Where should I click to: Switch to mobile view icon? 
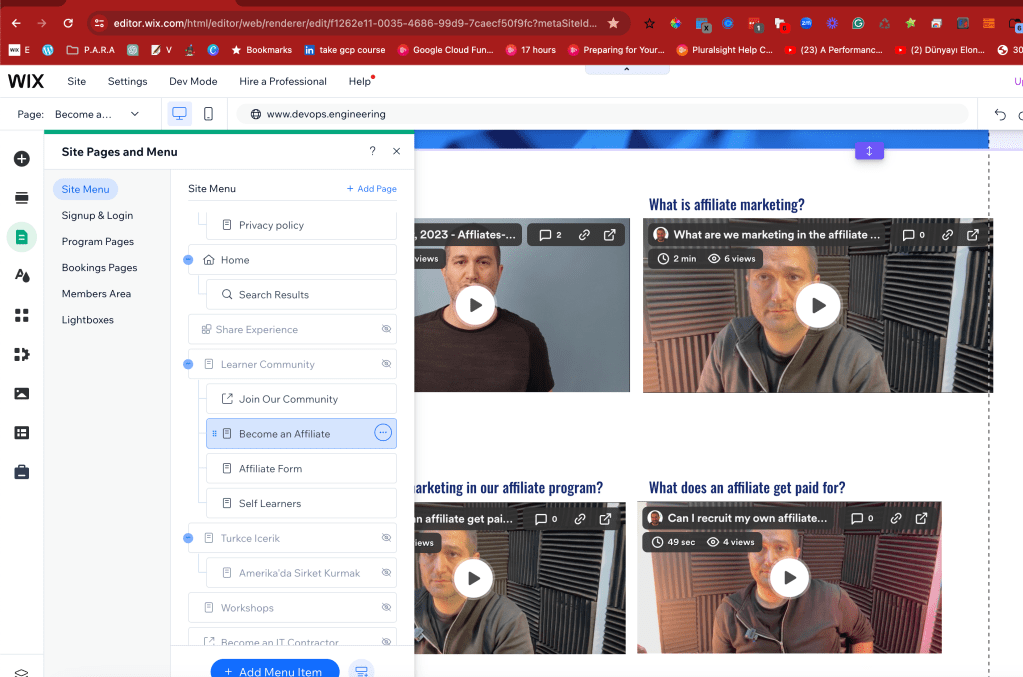(x=208, y=113)
